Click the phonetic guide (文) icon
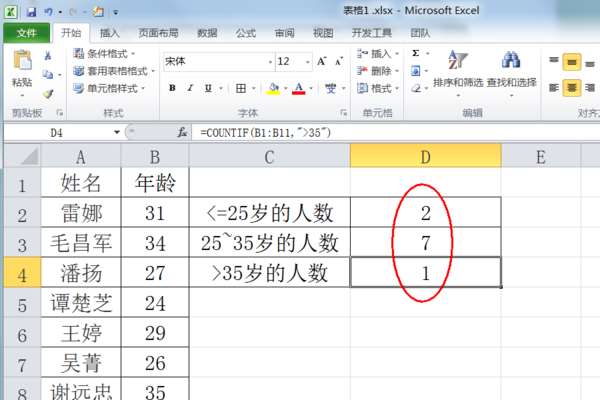The width and height of the screenshot is (600, 400). (x=330, y=88)
